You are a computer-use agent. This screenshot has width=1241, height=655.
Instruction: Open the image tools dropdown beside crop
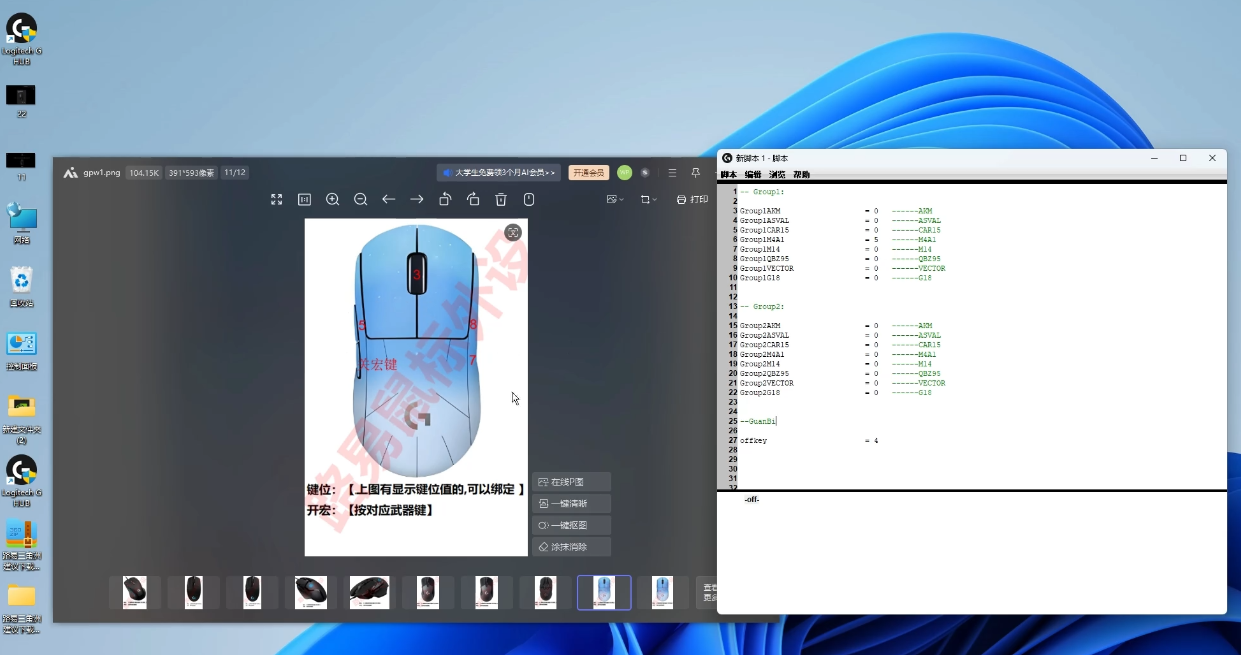[x=616, y=200]
